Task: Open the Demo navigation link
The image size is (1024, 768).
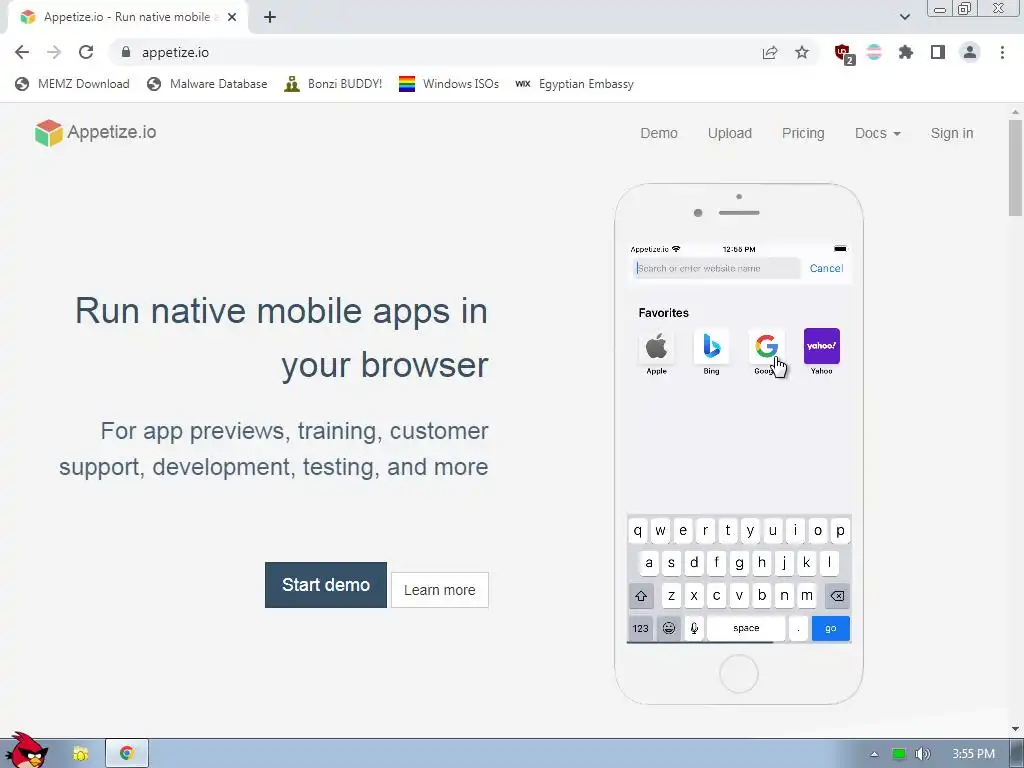Action: [x=658, y=133]
